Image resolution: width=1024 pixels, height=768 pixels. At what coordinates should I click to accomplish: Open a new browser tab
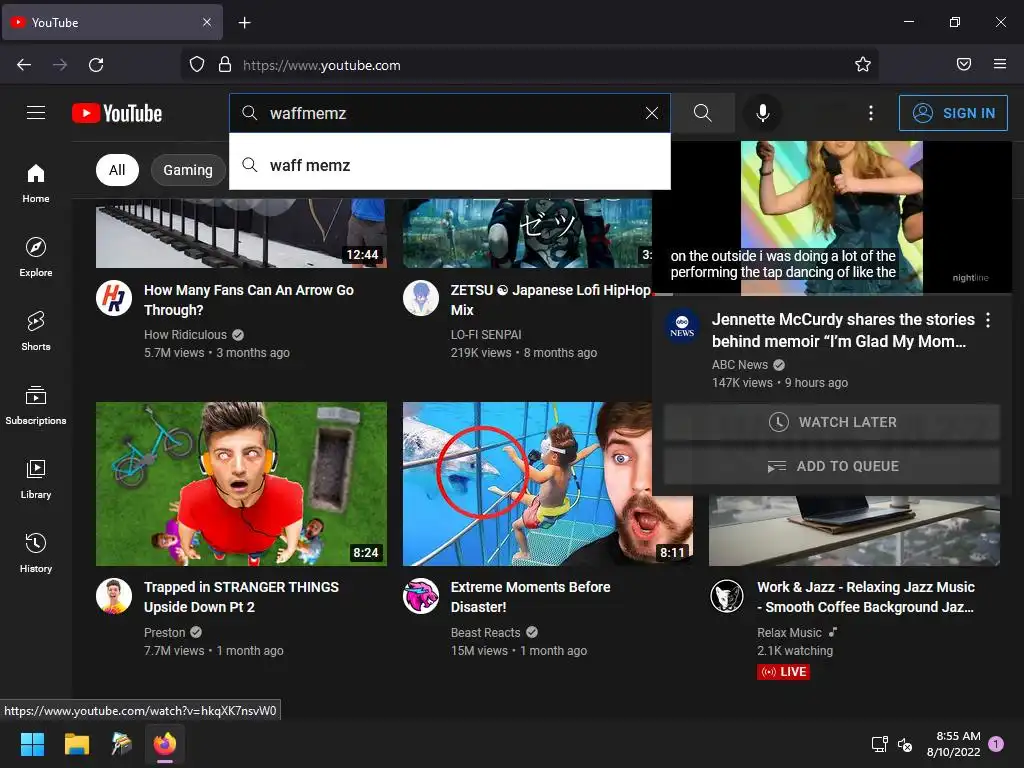[244, 23]
